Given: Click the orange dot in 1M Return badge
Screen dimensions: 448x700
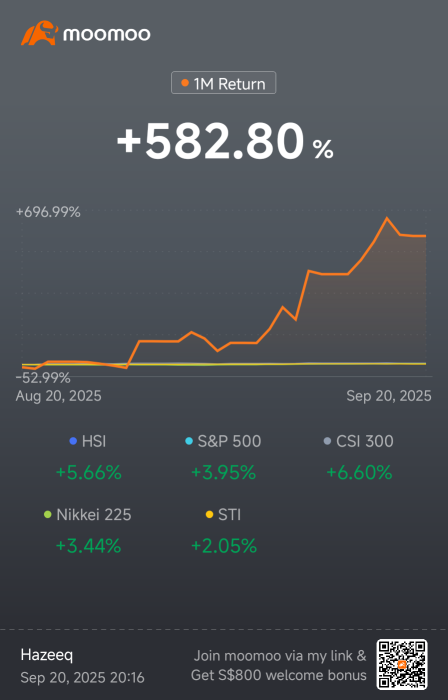Looking at the screenshot, I should click(x=185, y=83).
